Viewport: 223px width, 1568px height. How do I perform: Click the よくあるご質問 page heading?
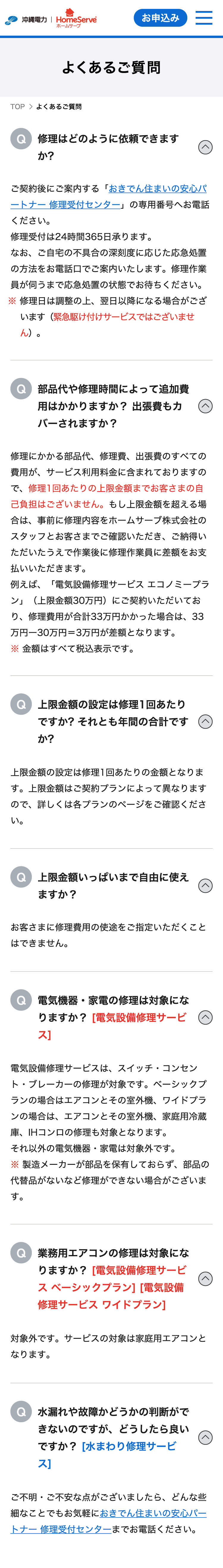point(111,68)
